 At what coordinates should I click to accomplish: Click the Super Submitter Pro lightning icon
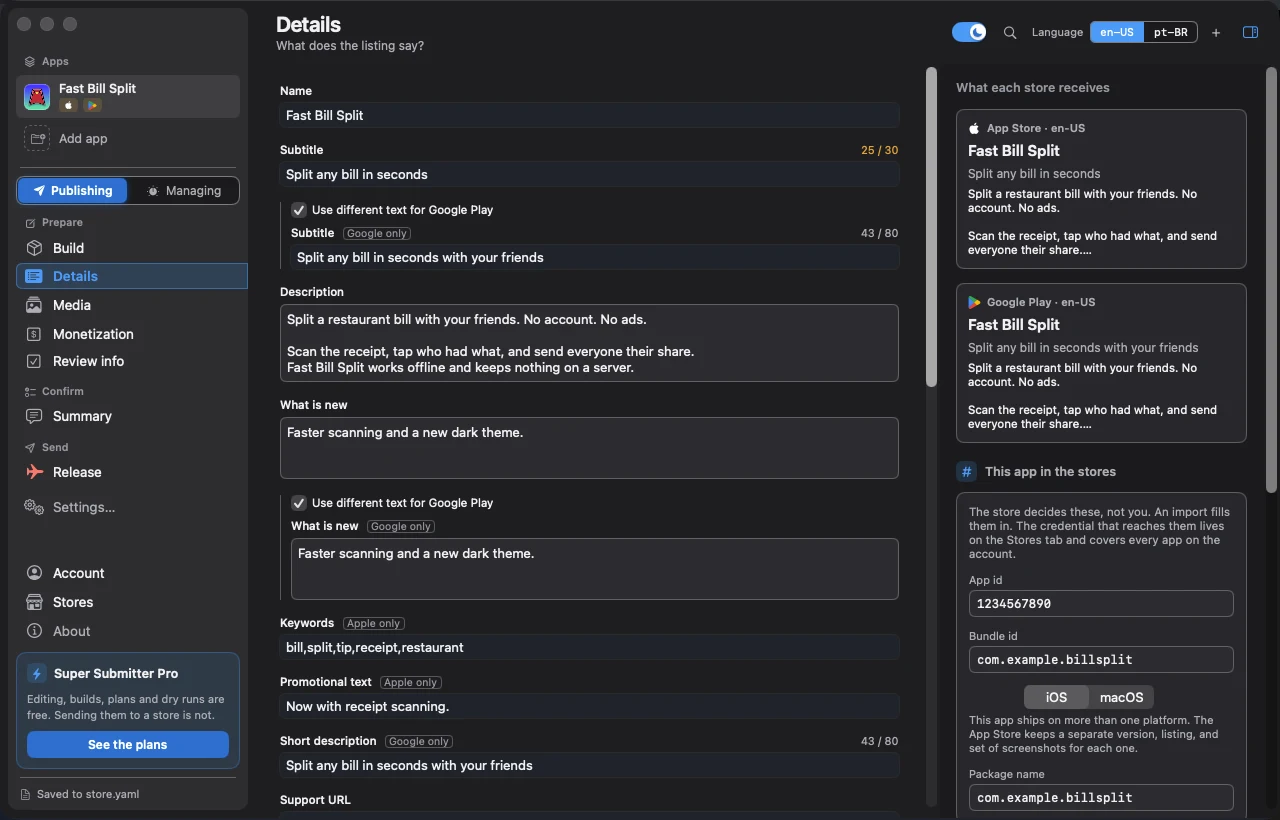coord(37,674)
